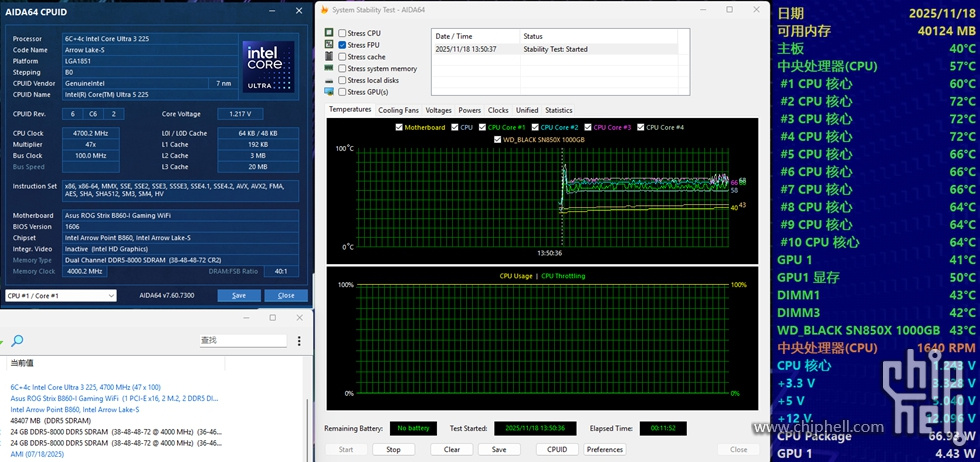Open the three-dot overflow menu icon
Screen dimensions: 980x462
pos(301,341)
